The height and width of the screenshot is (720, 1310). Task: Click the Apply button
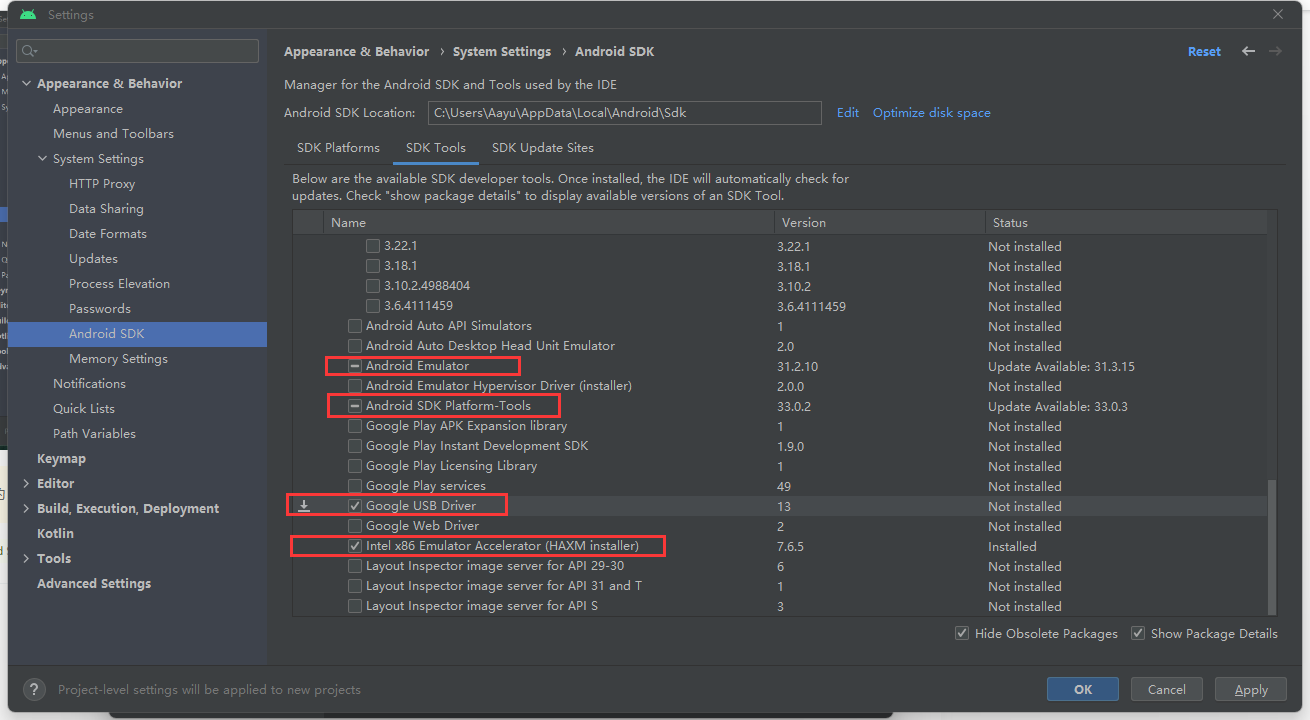click(x=1250, y=689)
